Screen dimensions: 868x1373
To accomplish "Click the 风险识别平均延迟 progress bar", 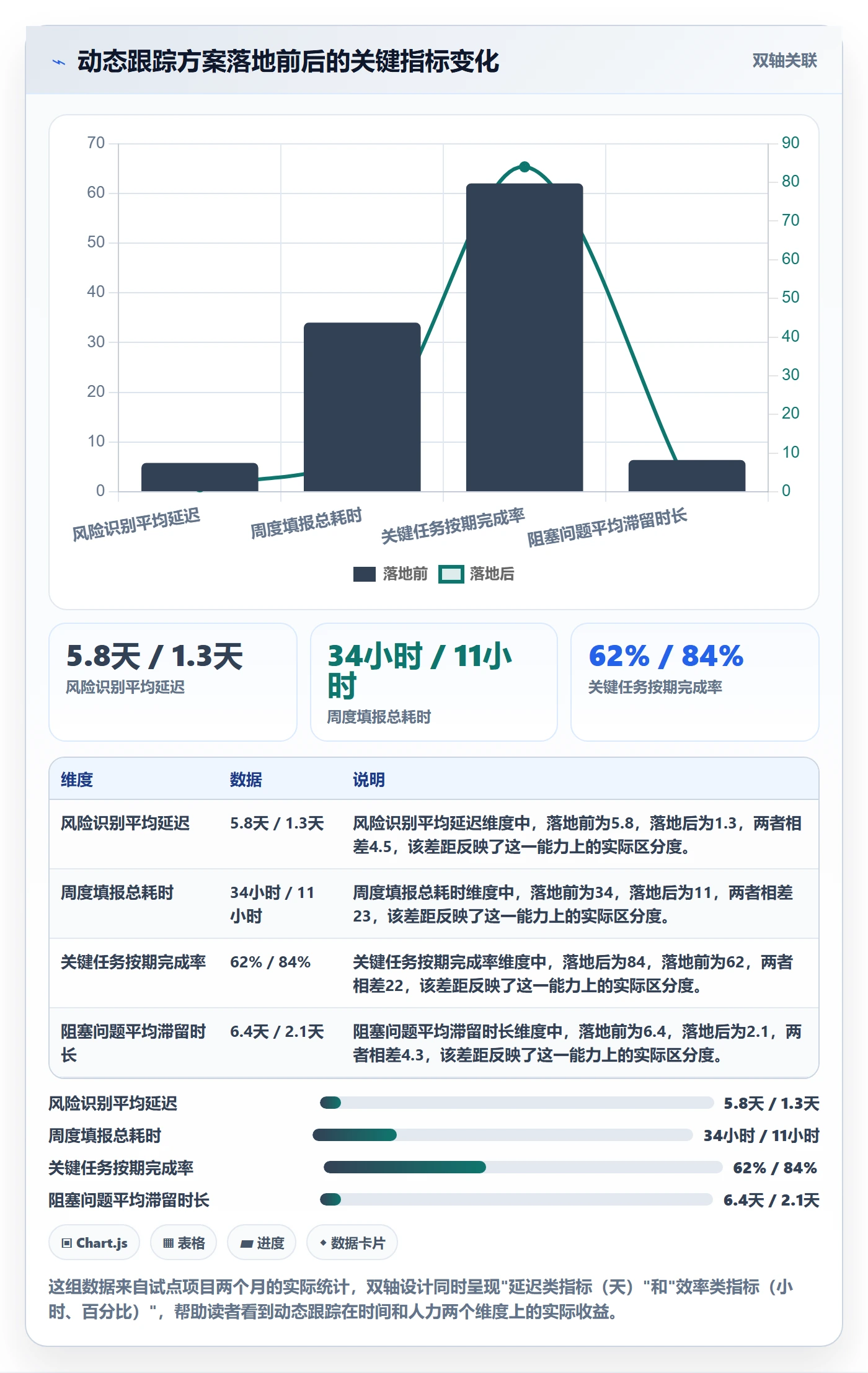I will [x=517, y=1103].
